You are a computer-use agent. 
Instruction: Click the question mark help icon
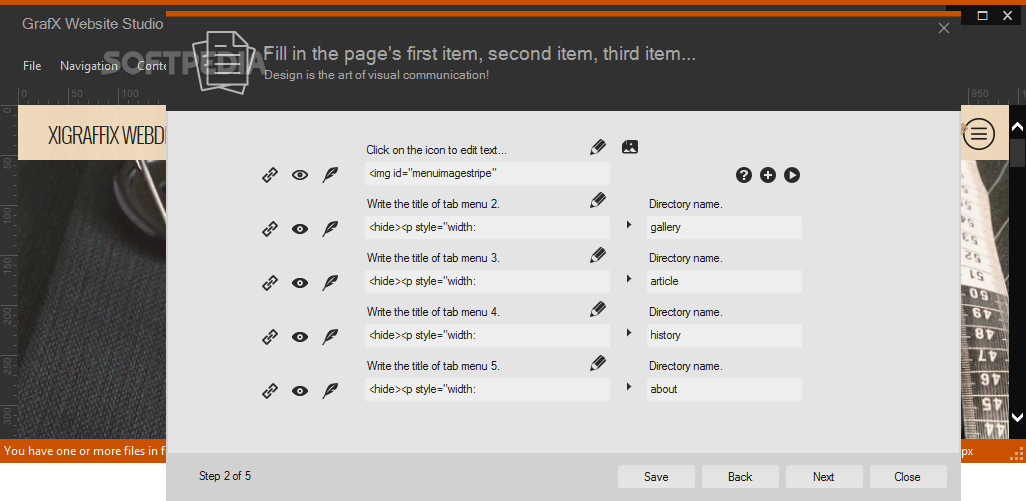point(743,175)
